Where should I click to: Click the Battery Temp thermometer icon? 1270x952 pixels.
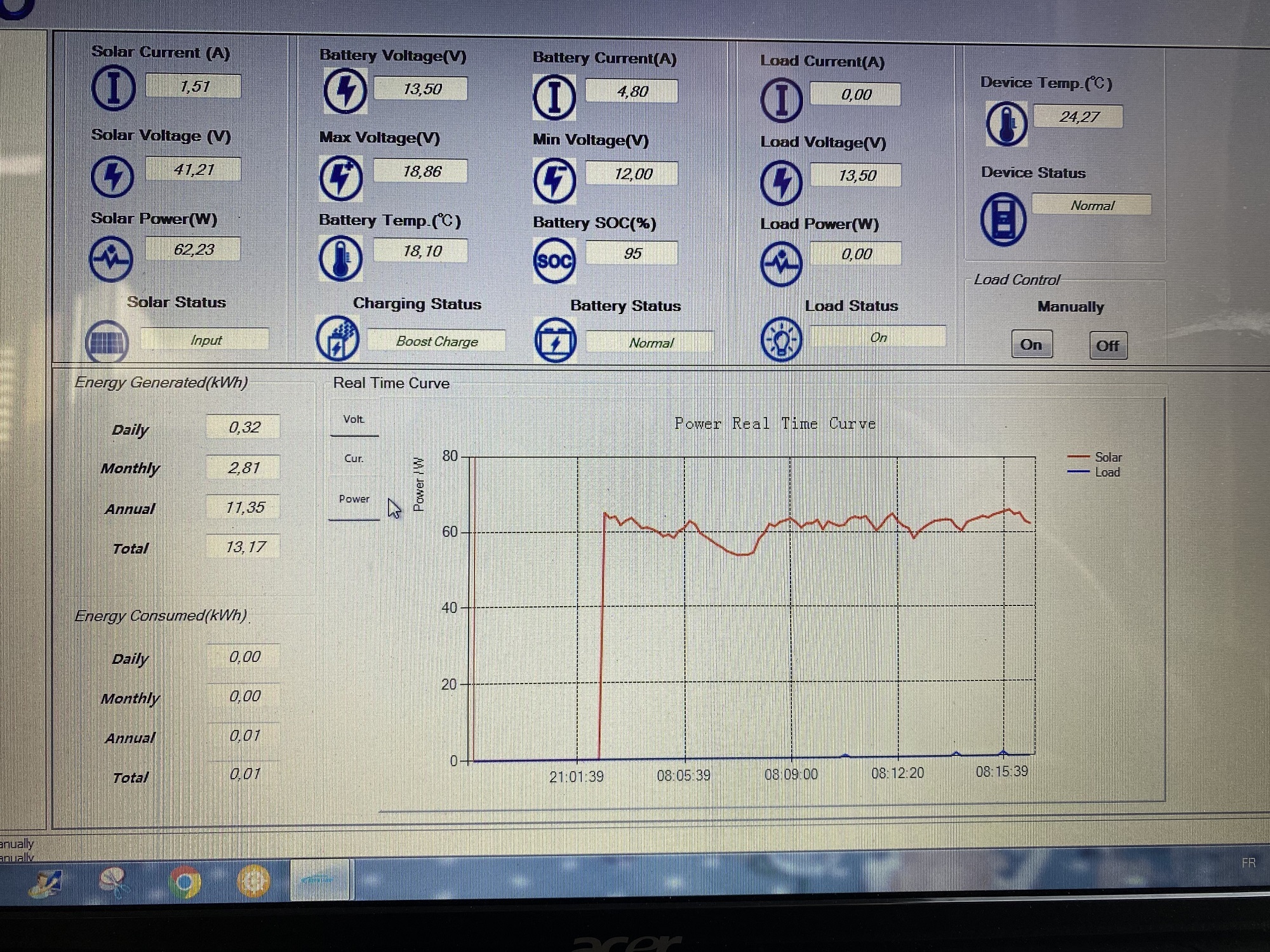pos(340,258)
